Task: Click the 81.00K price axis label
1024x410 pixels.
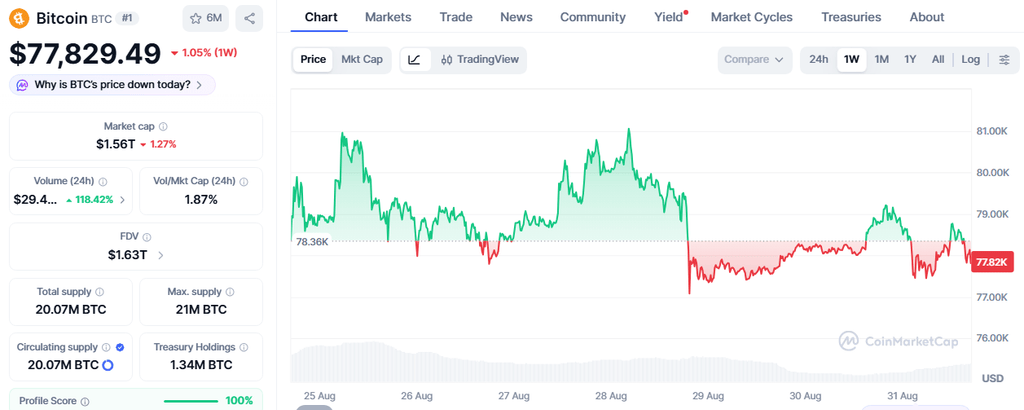Action: [x=992, y=131]
